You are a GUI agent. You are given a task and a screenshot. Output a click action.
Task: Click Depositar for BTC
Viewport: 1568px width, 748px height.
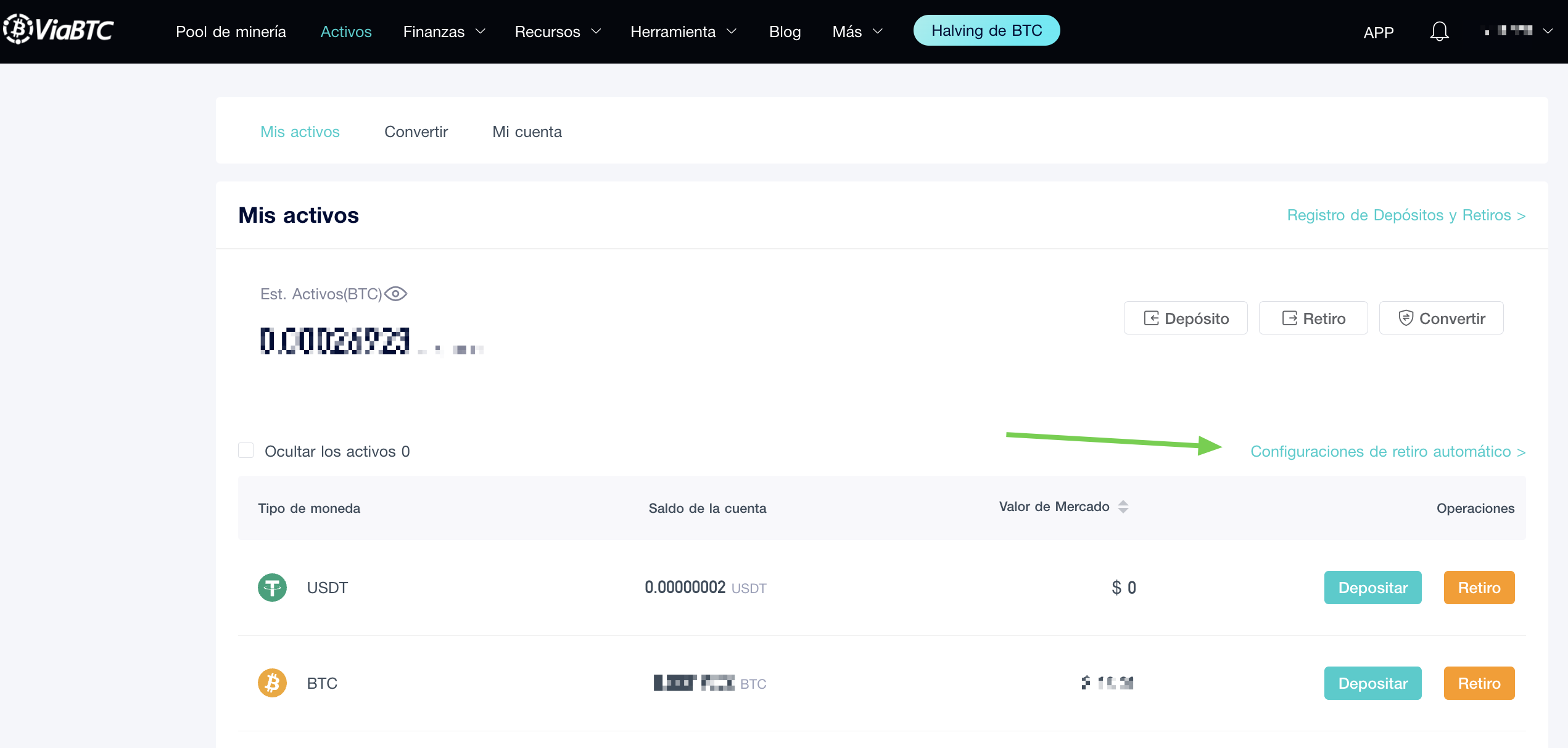(x=1372, y=683)
